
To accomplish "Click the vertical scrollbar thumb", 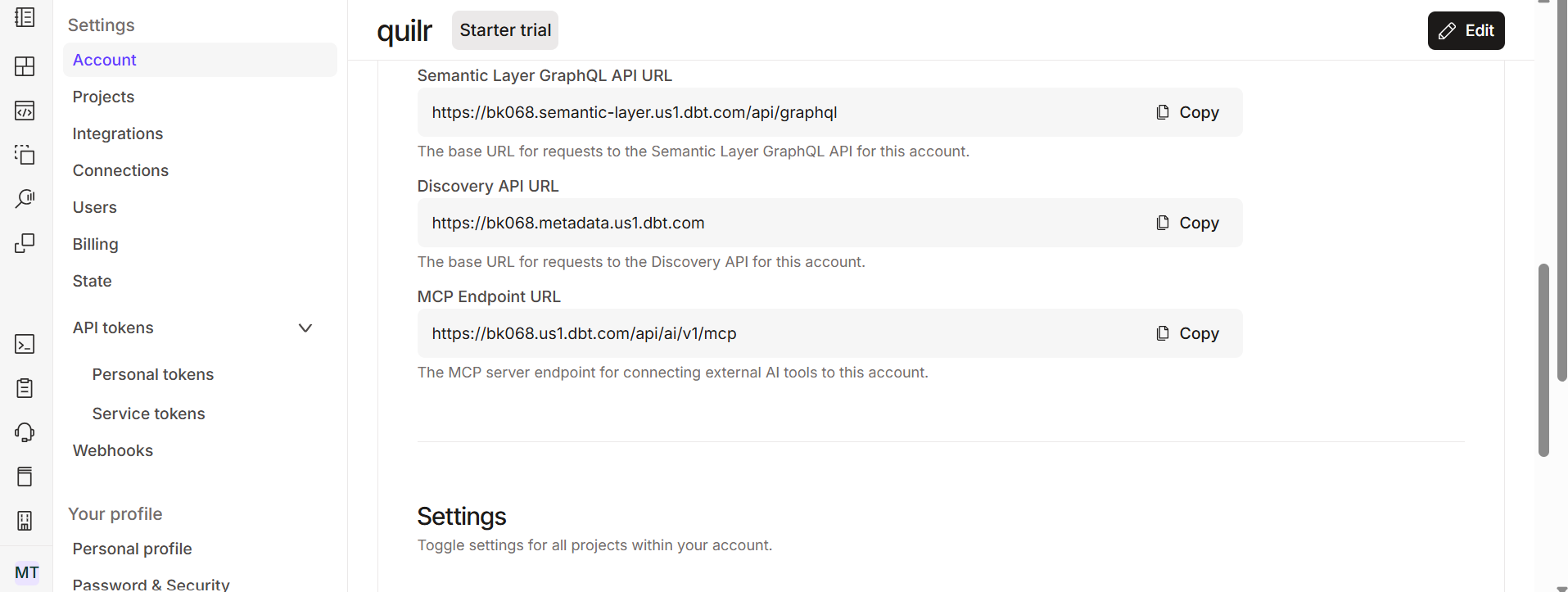I will (1543, 359).
